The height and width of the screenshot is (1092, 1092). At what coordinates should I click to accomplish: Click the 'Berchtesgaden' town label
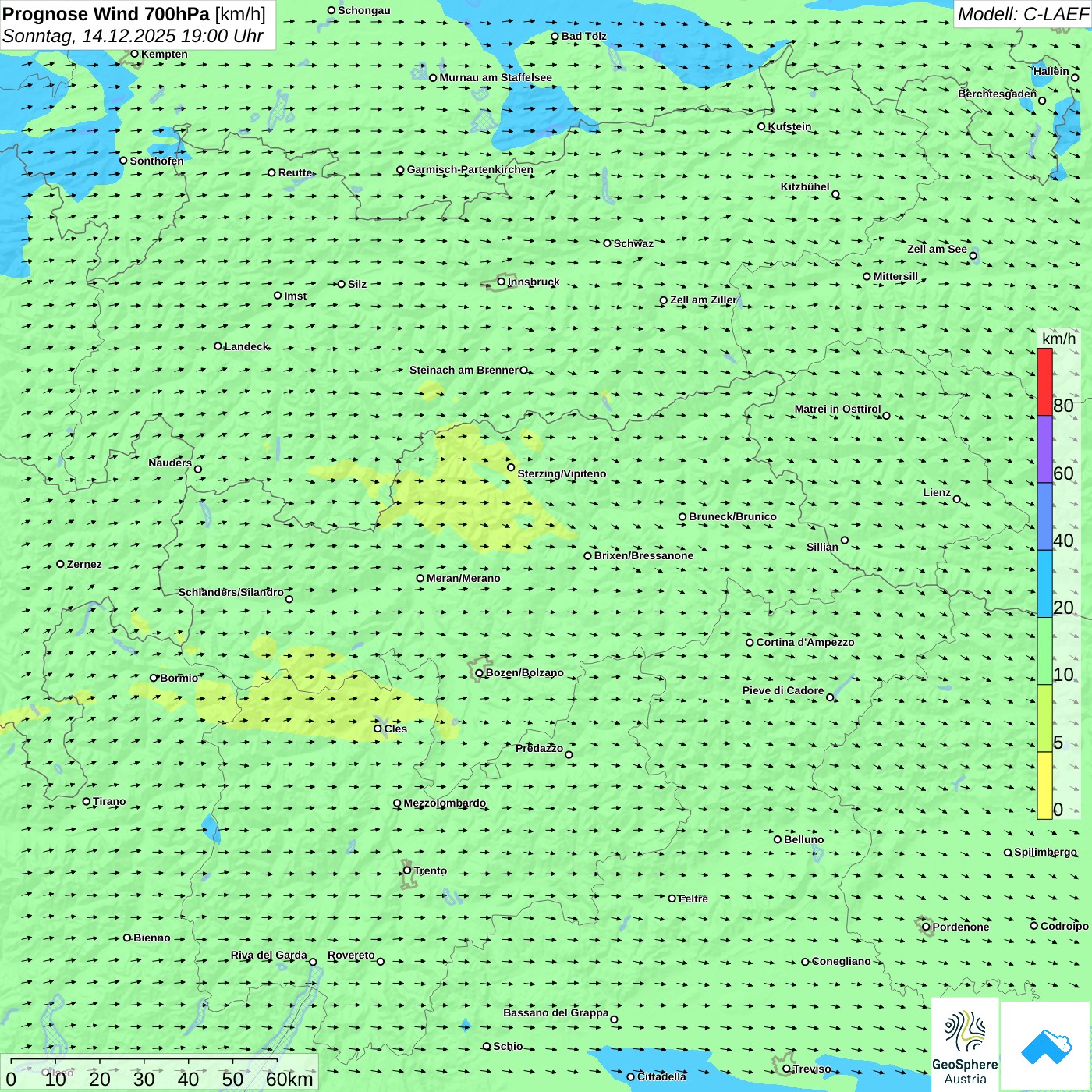point(998,94)
